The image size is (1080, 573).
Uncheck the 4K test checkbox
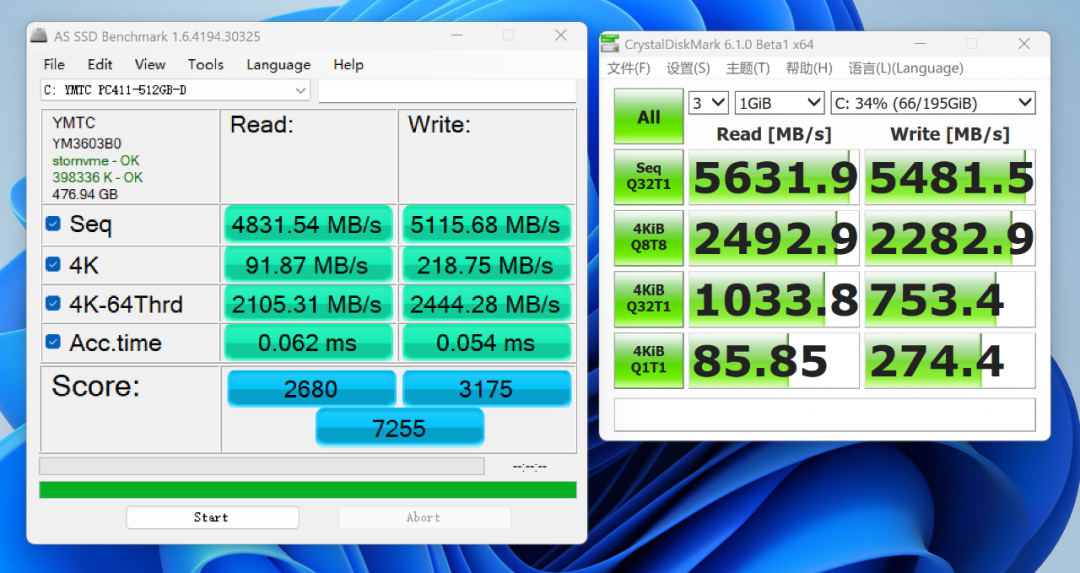[x=53, y=264]
